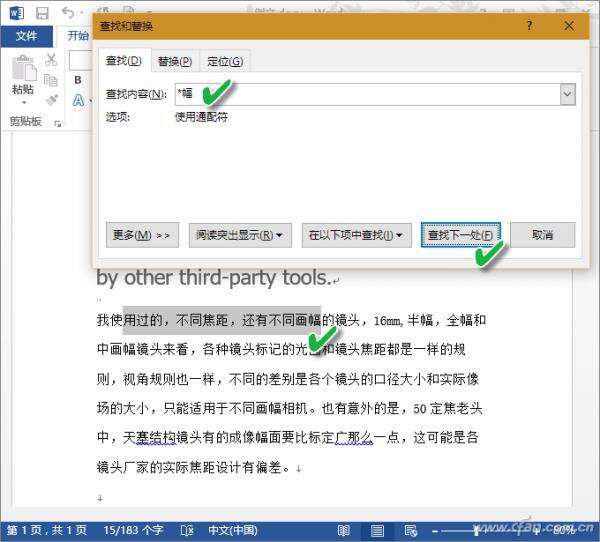Click into the 查找内容 input field
Image resolution: width=600 pixels, height=542 pixels.
368,94
